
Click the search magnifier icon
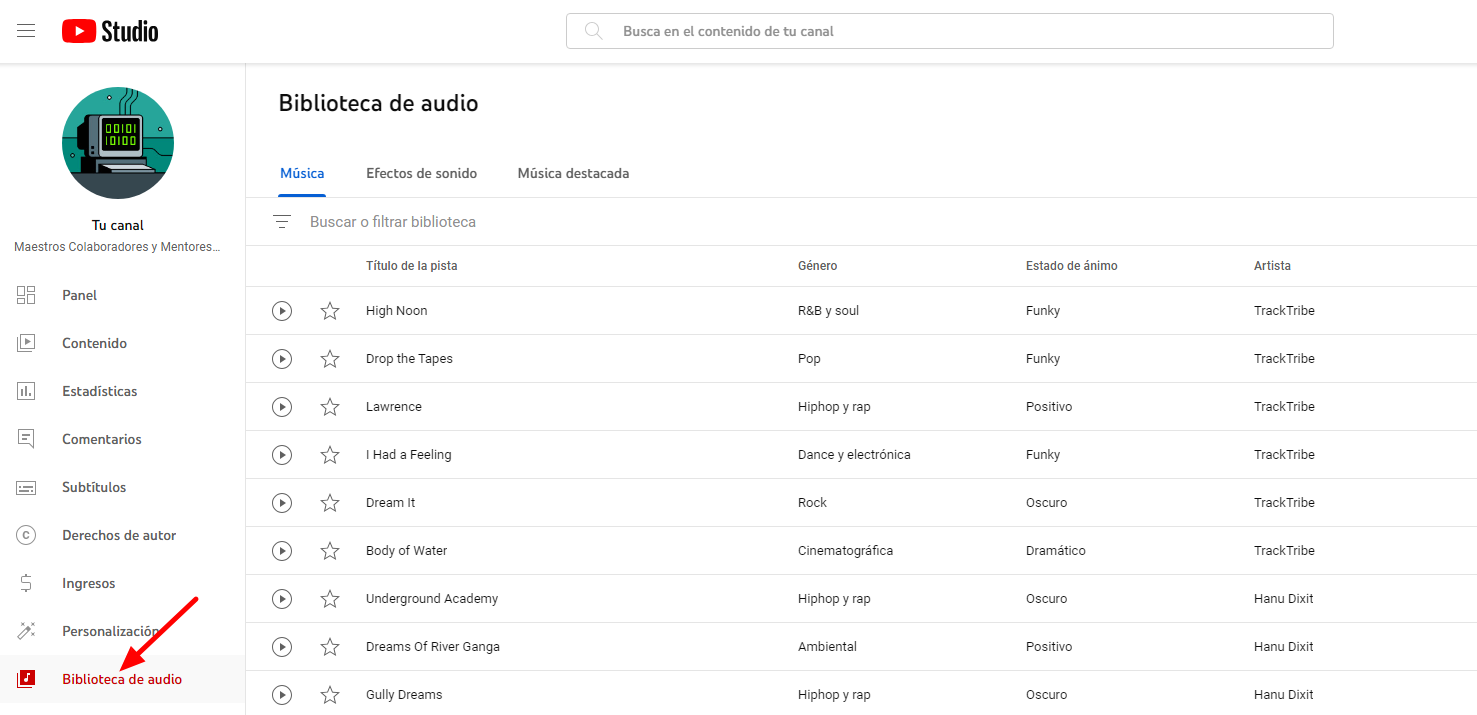(x=594, y=31)
